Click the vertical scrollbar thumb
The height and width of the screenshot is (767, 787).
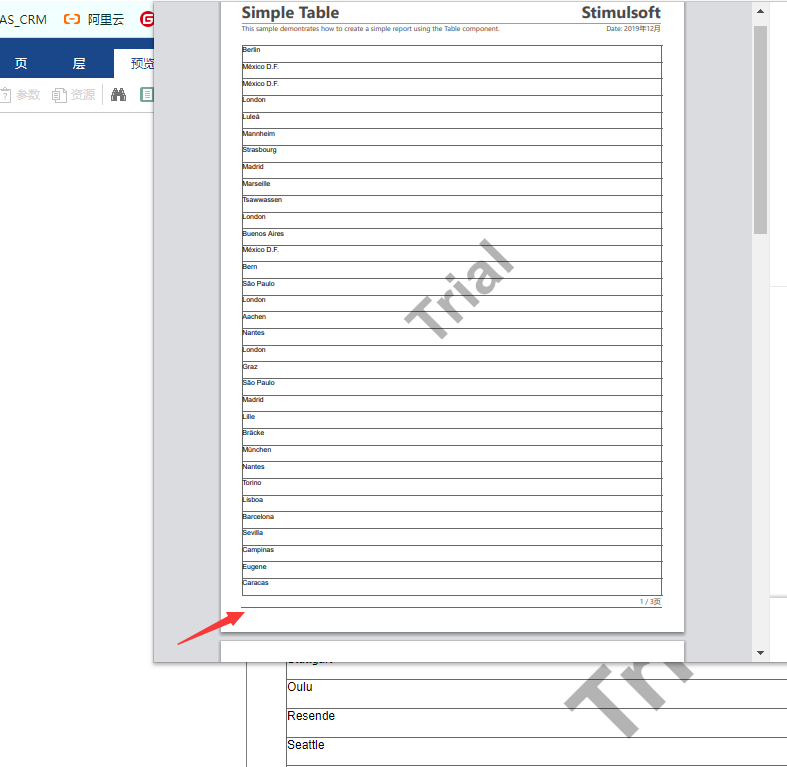click(760, 130)
